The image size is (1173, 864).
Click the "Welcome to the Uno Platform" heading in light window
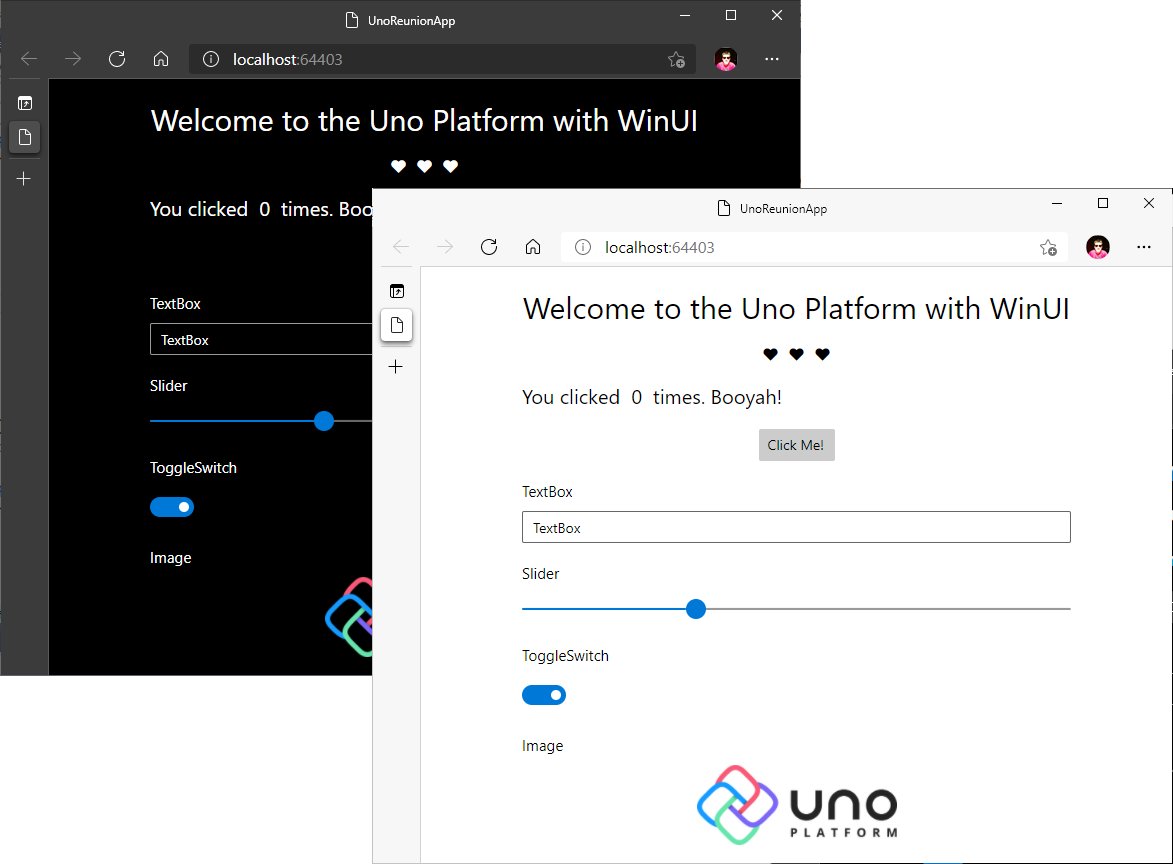(x=796, y=309)
